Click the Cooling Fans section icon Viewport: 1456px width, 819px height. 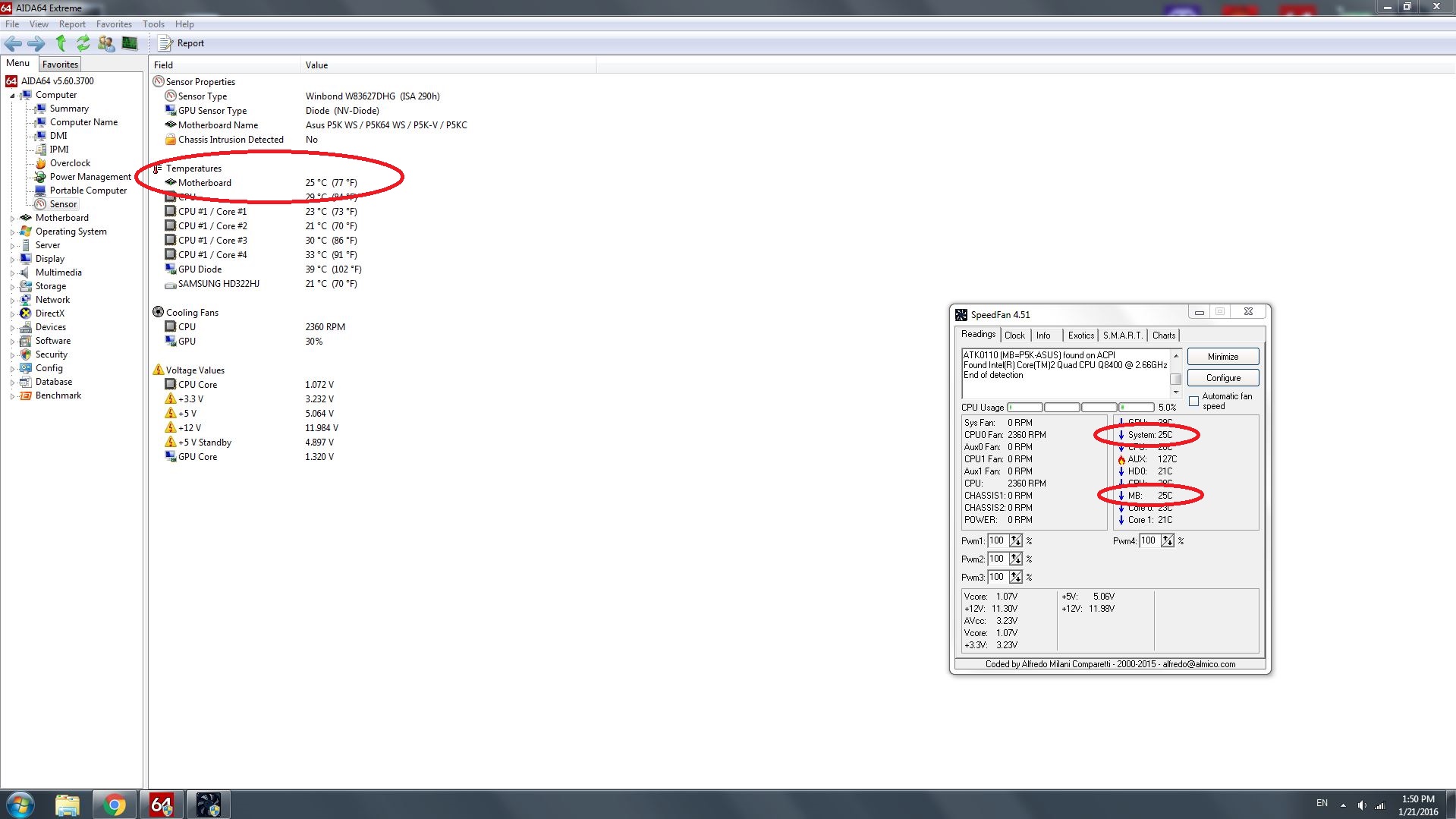[159, 312]
